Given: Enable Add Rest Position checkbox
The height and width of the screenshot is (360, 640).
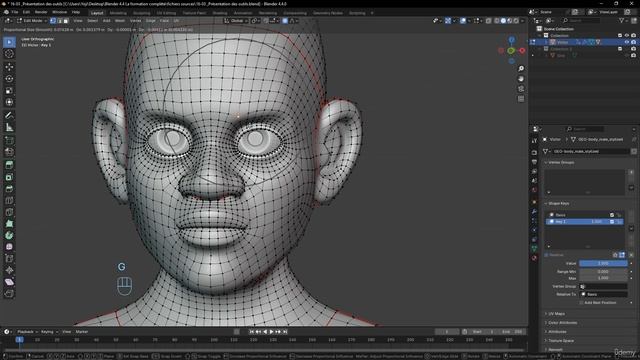Looking at the screenshot, I should (x=581, y=303).
